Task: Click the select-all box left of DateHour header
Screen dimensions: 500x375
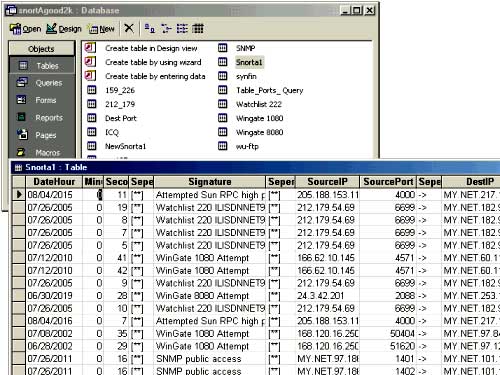Action: coord(19,182)
